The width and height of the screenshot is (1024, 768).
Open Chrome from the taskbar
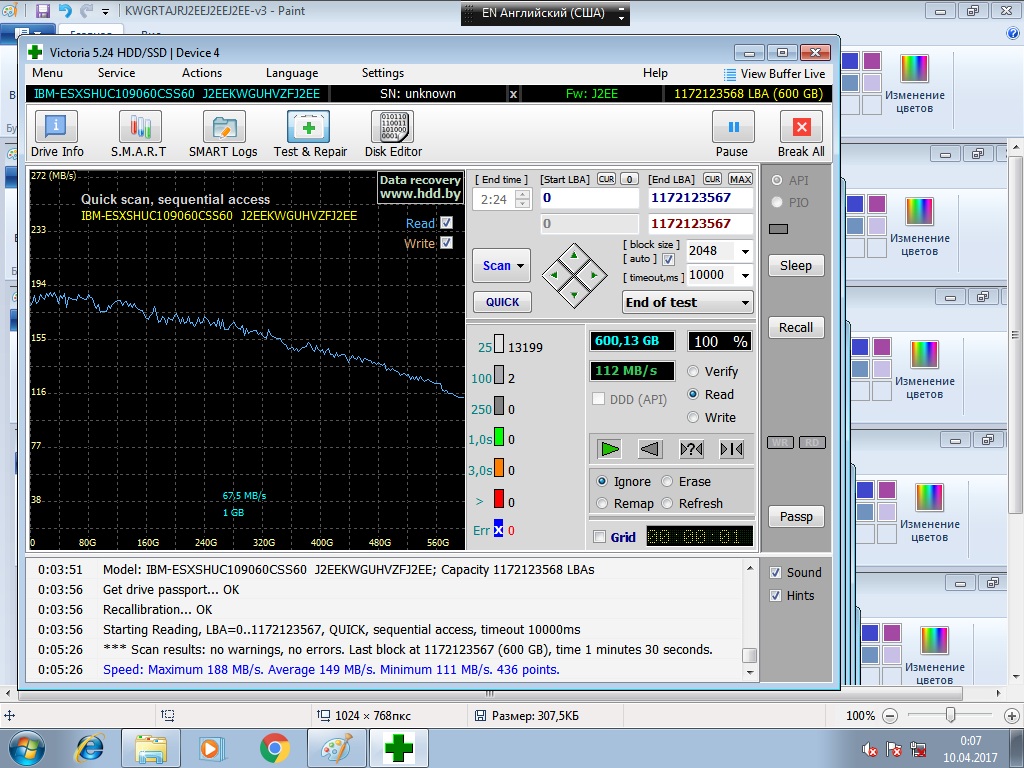(275, 748)
